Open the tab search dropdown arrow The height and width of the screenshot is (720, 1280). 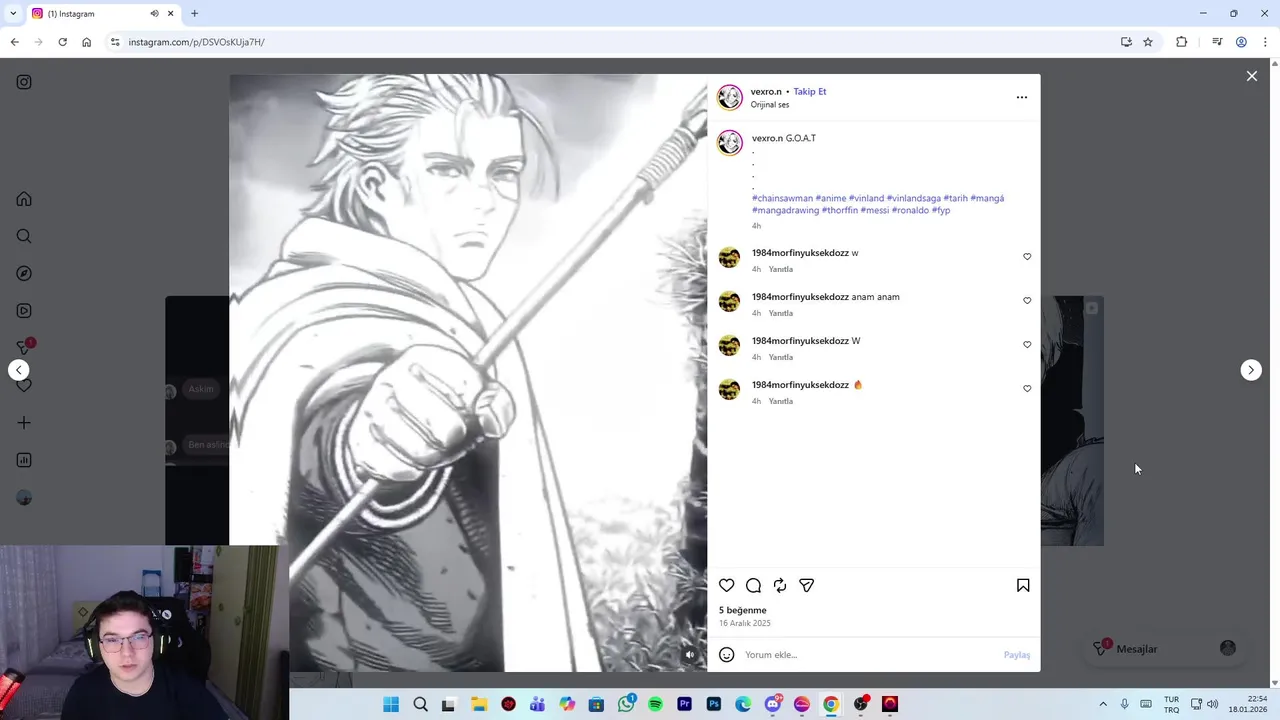click(x=12, y=13)
